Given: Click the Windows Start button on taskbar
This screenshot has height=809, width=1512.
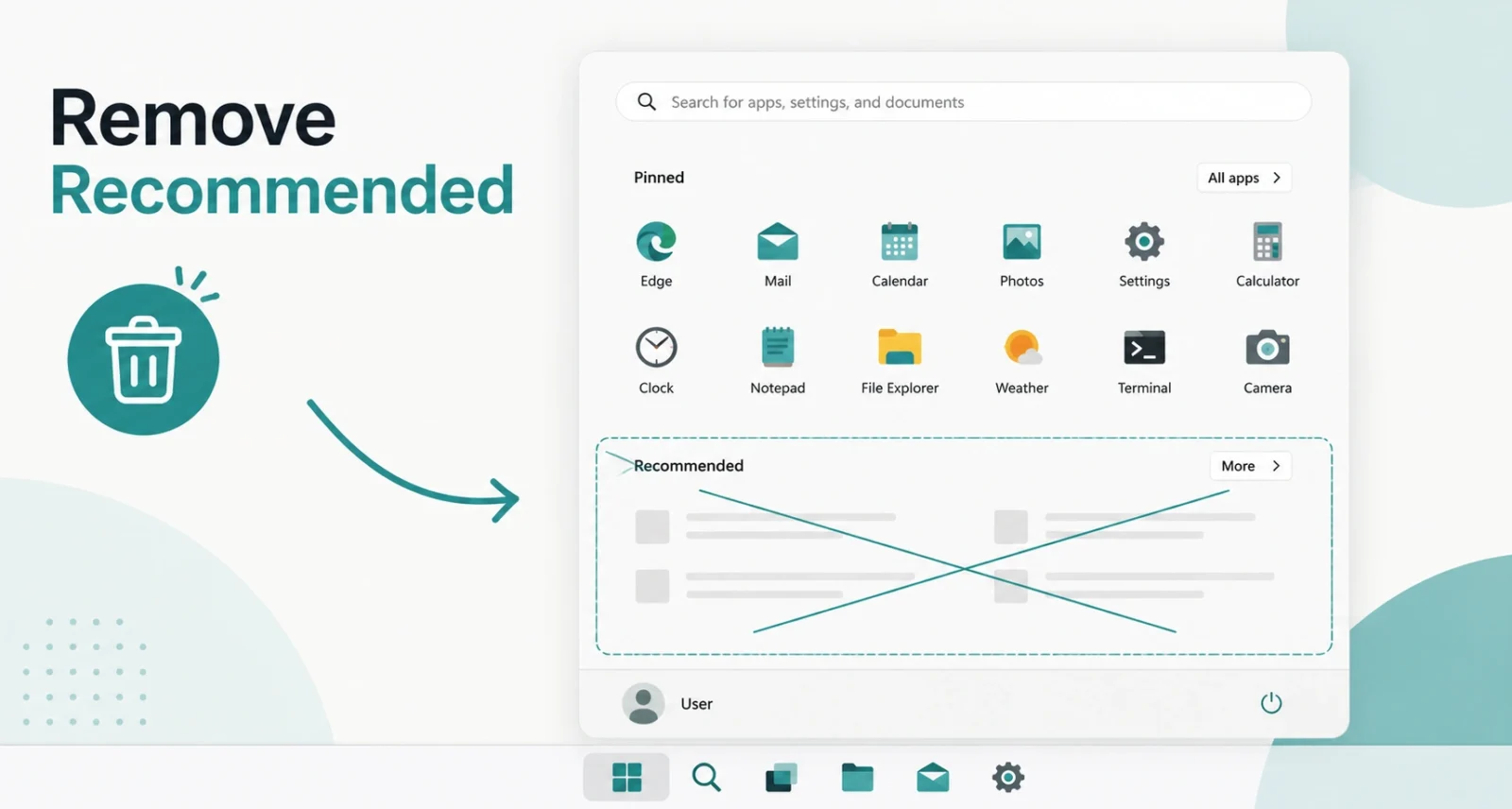Looking at the screenshot, I should 627,778.
